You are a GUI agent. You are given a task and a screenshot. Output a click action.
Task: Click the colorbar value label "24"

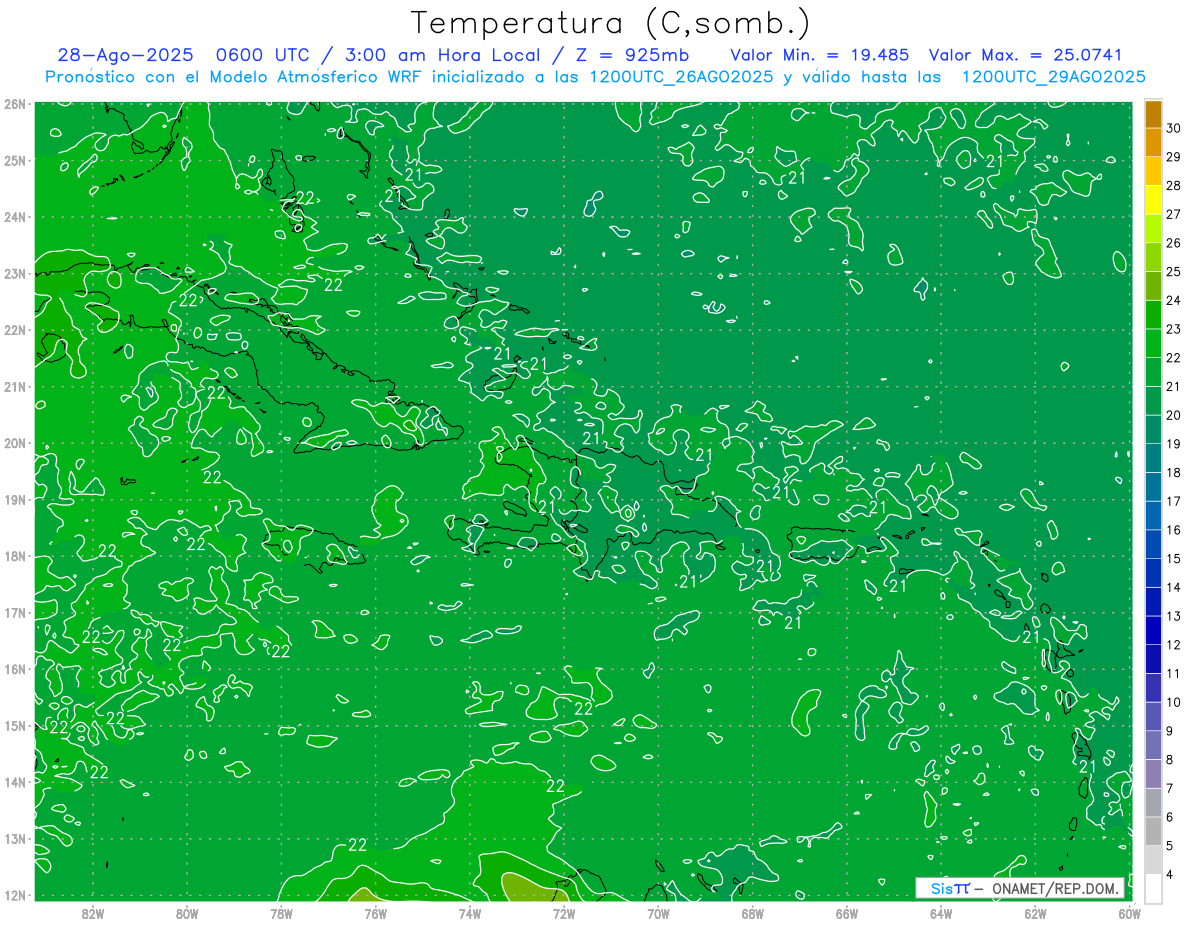click(x=1173, y=300)
